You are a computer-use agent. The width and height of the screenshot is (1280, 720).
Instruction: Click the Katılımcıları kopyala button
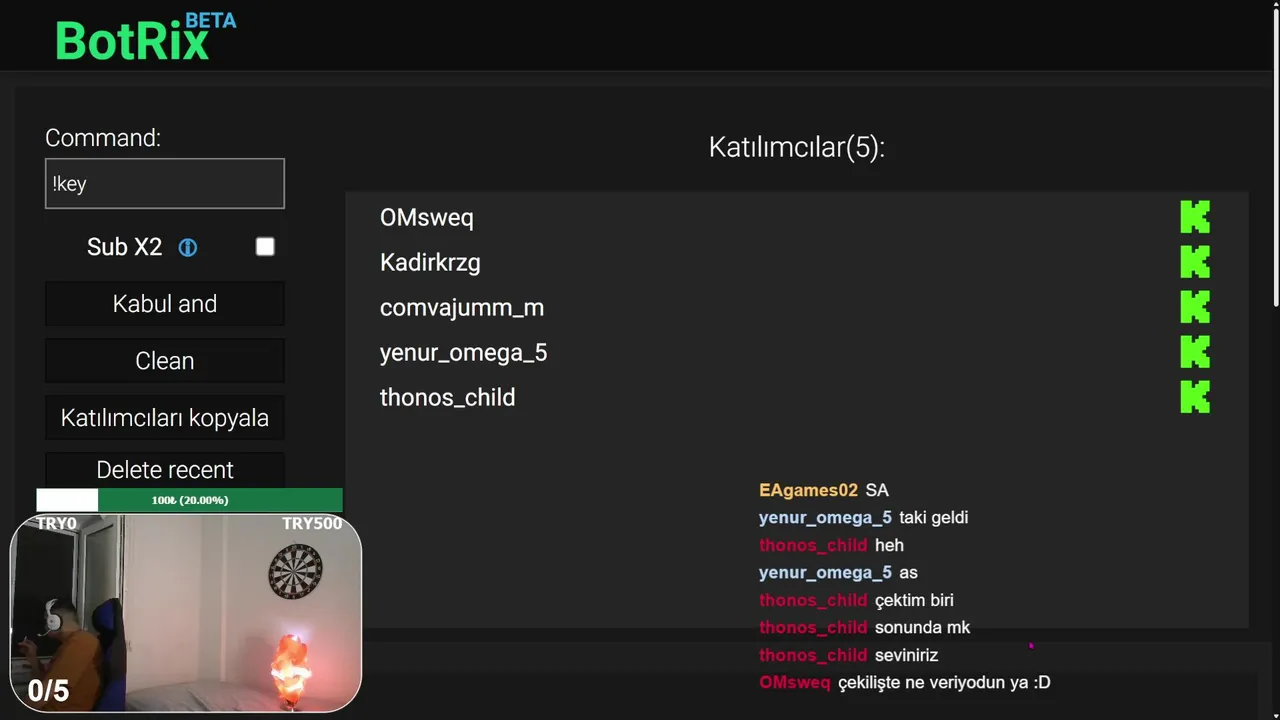tap(165, 418)
